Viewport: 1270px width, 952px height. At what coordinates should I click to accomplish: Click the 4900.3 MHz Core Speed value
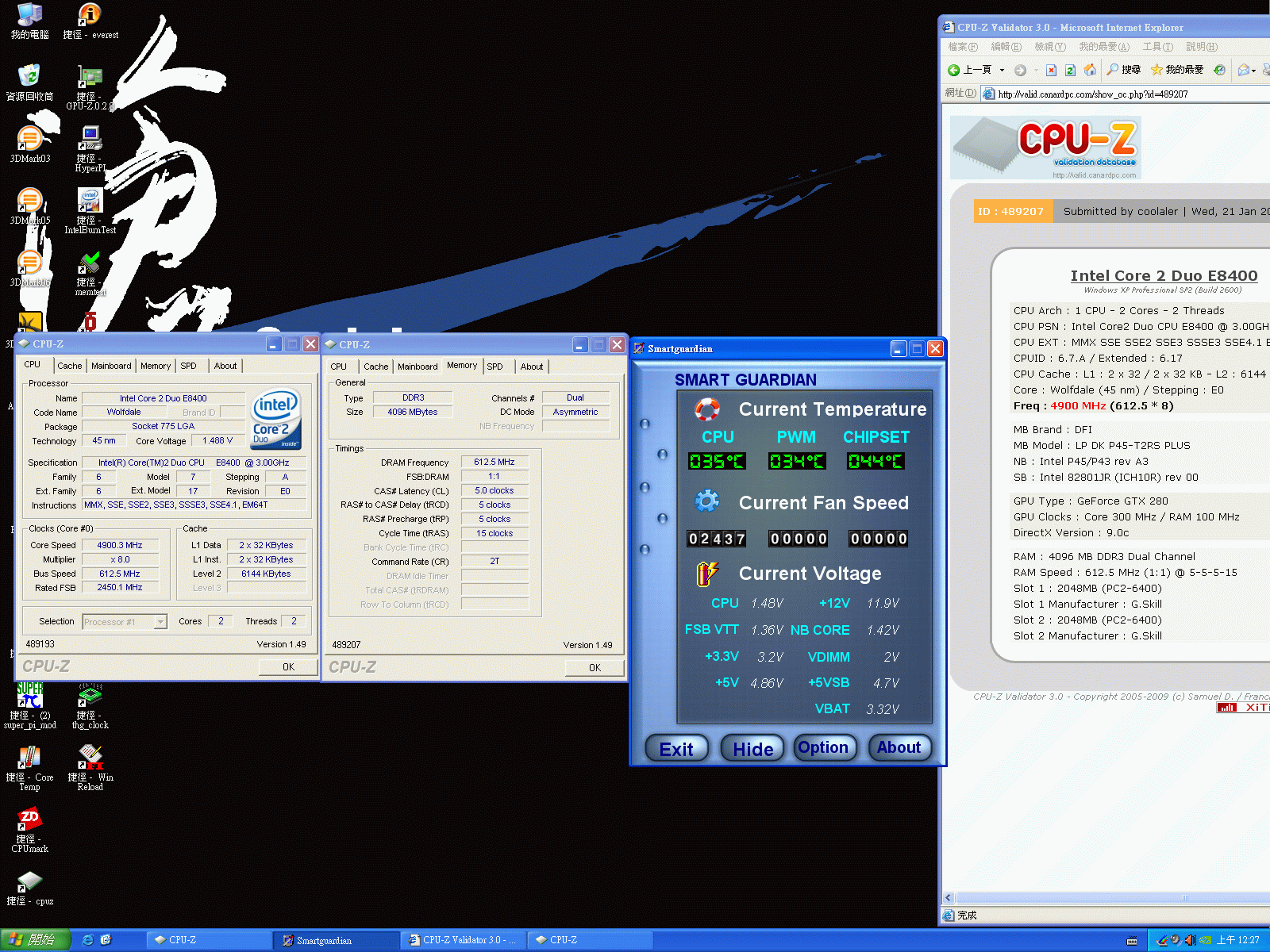point(120,545)
